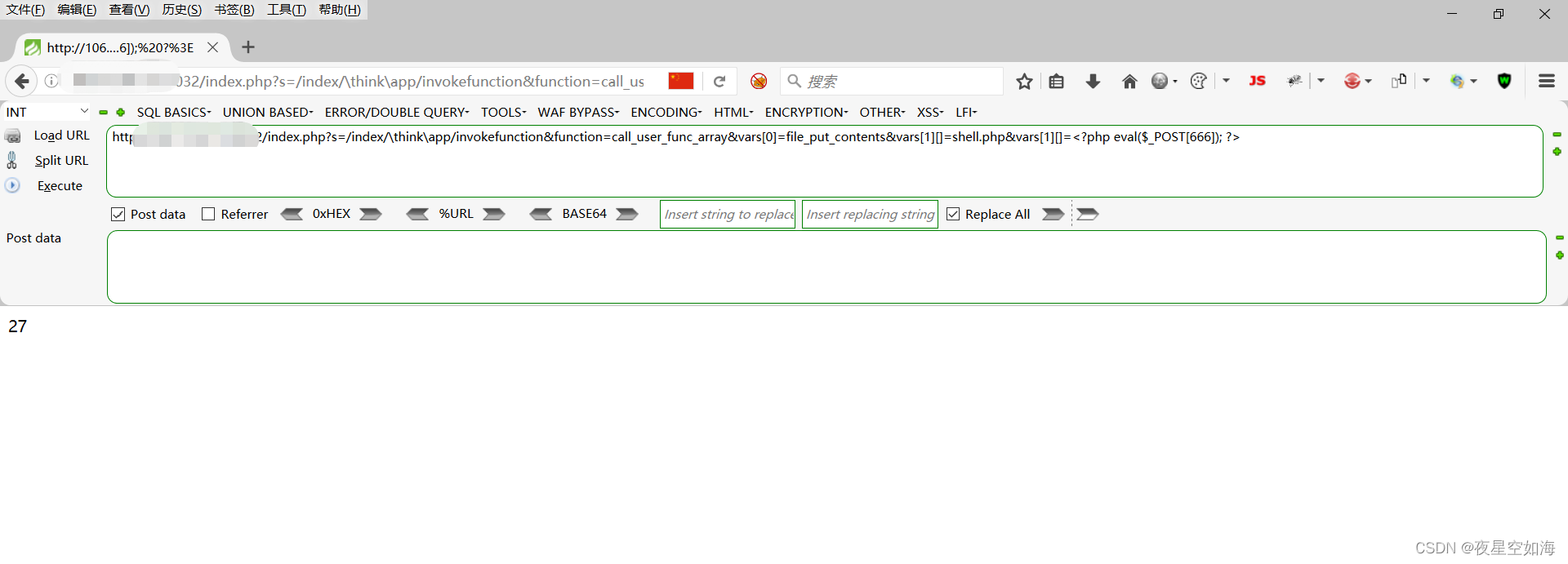Open the 查看(V) menu
Viewport: 1568px width, 564px height.
tap(129, 10)
